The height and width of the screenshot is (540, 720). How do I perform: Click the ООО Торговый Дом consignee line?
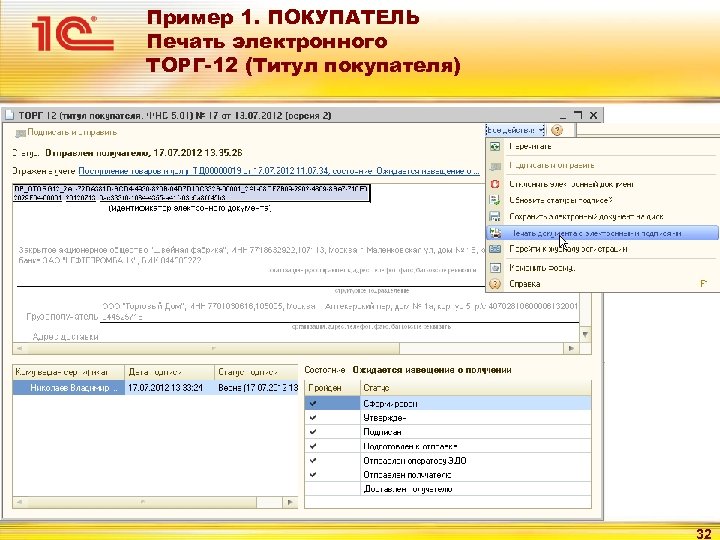pyautogui.click(x=339, y=311)
